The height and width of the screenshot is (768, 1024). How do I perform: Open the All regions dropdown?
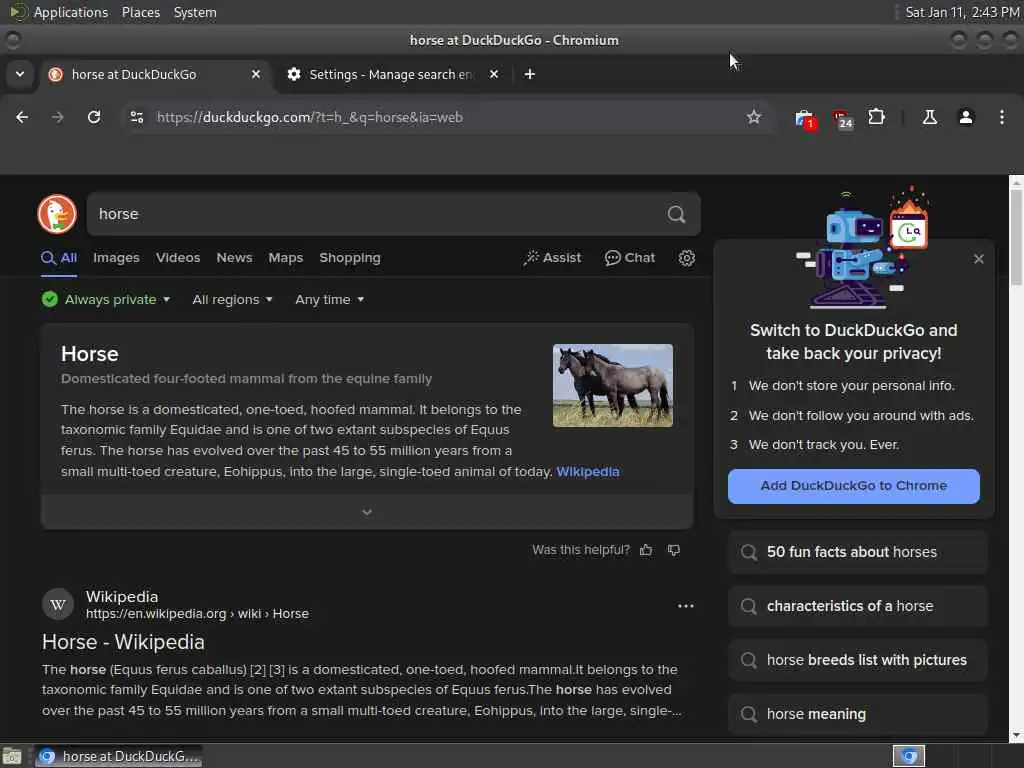coord(232,300)
